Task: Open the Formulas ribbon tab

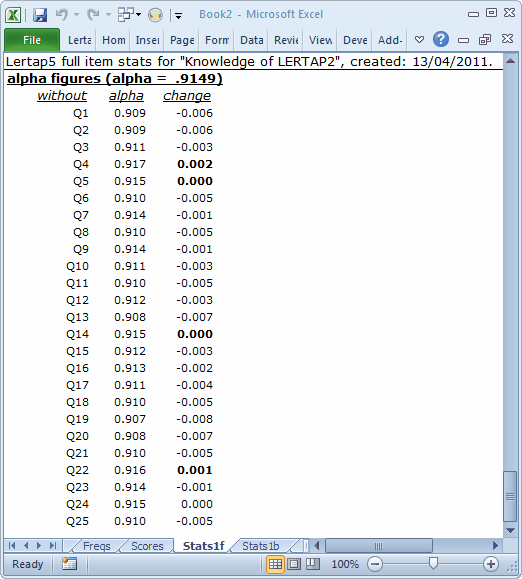Action: point(217,40)
